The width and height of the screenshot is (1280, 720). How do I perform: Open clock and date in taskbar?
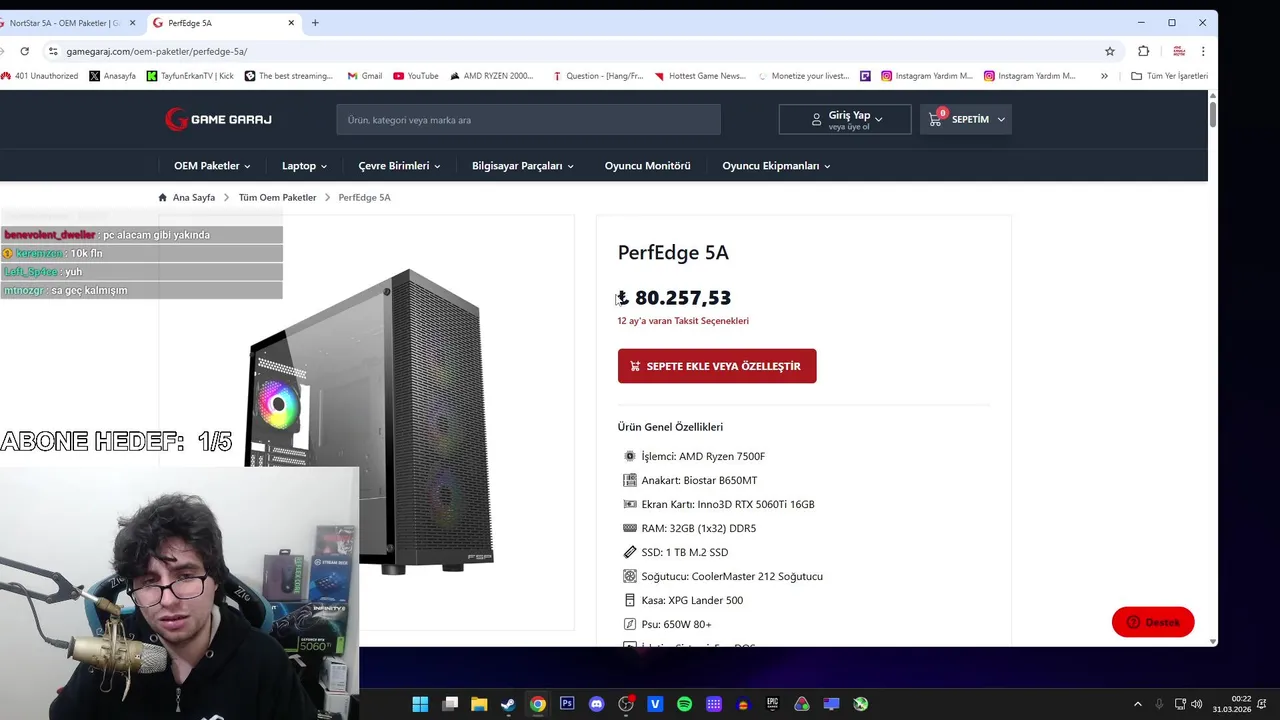click(x=1232, y=704)
